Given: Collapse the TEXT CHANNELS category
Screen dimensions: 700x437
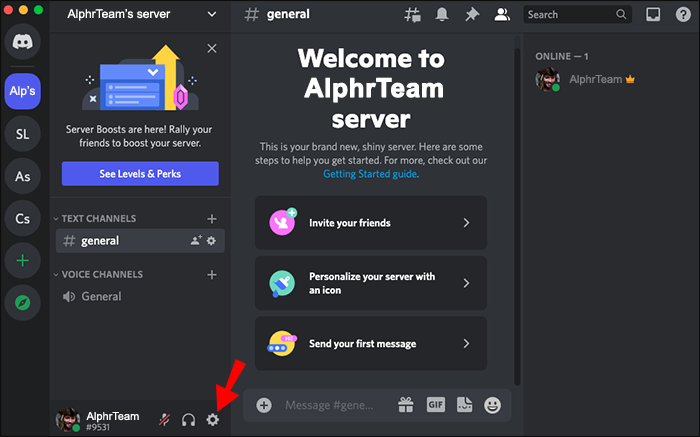Looking at the screenshot, I should pos(95,219).
